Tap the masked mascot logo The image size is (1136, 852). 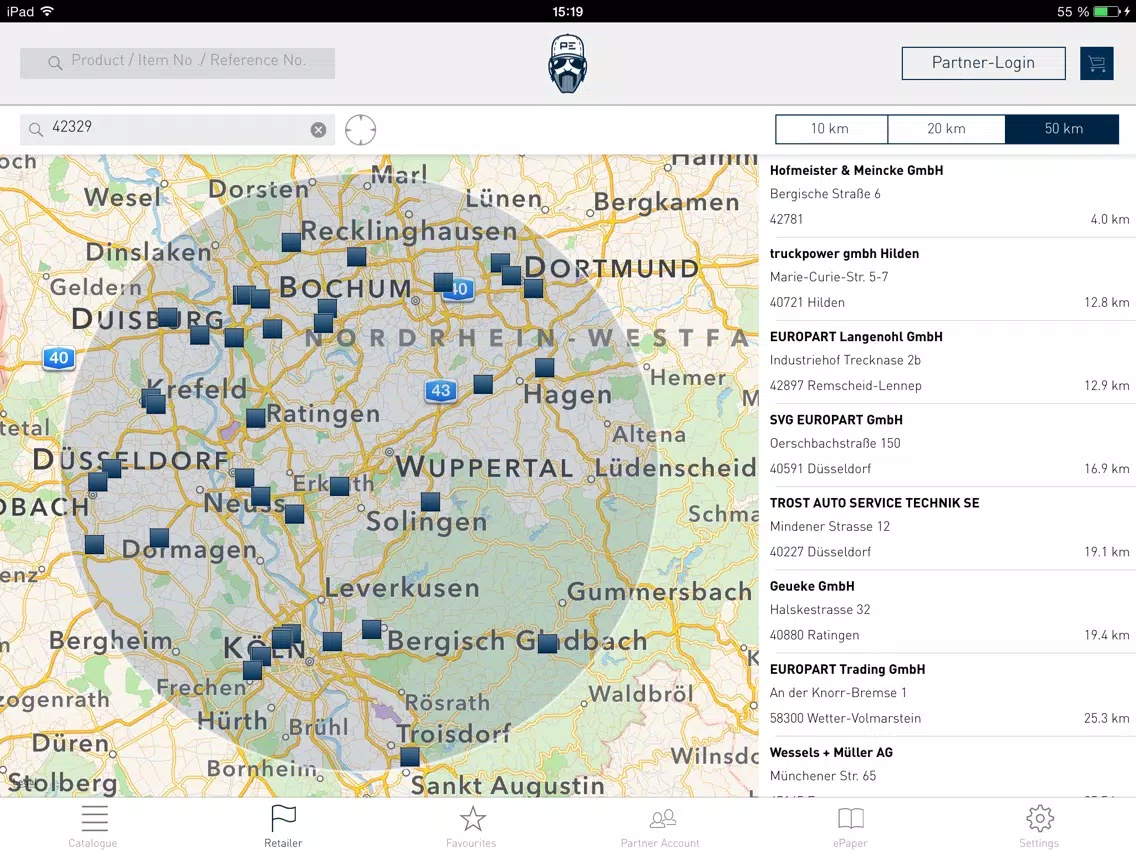(x=567, y=64)
